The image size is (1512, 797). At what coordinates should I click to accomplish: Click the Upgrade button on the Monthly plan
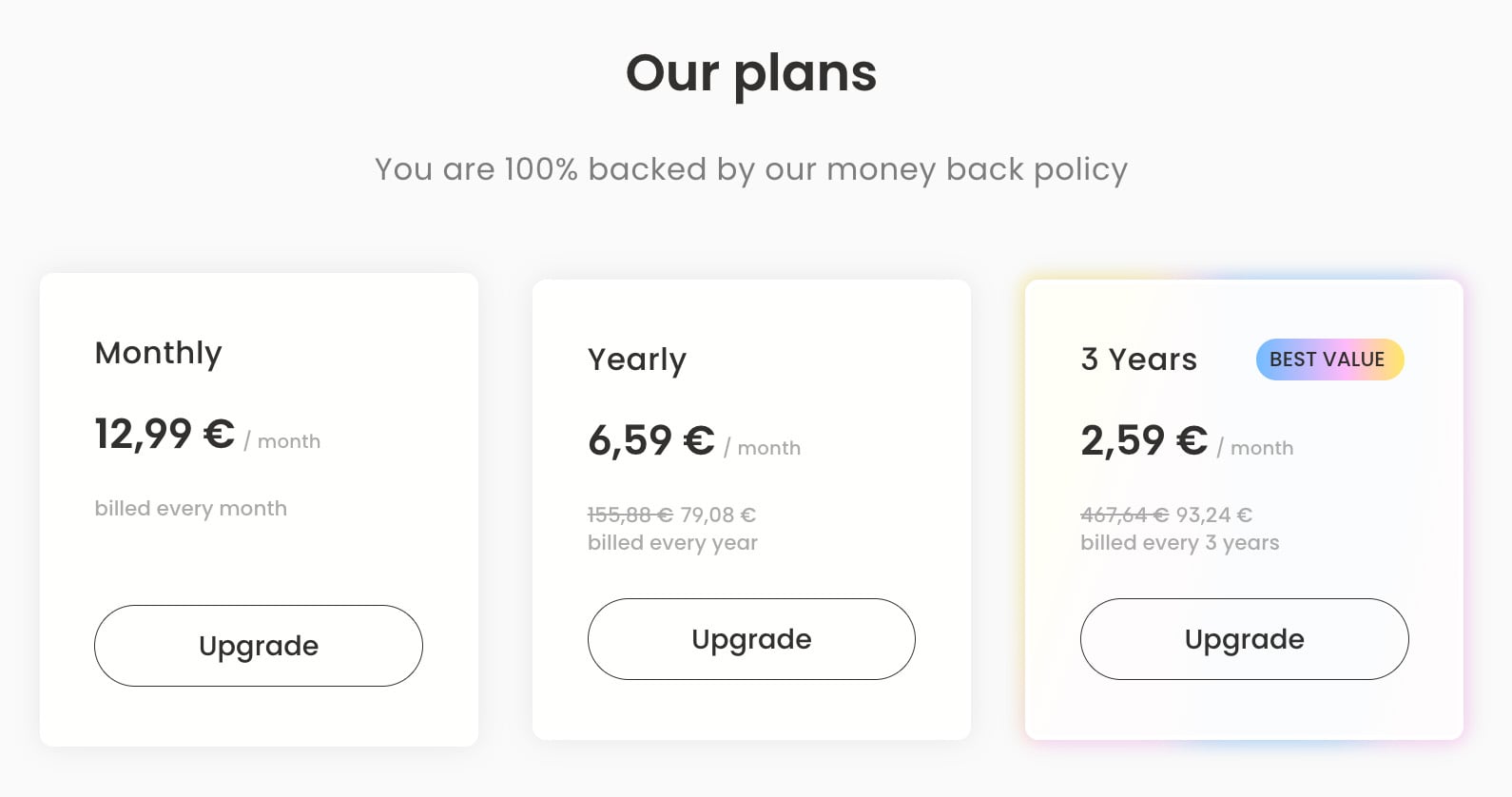pos(258,646)
